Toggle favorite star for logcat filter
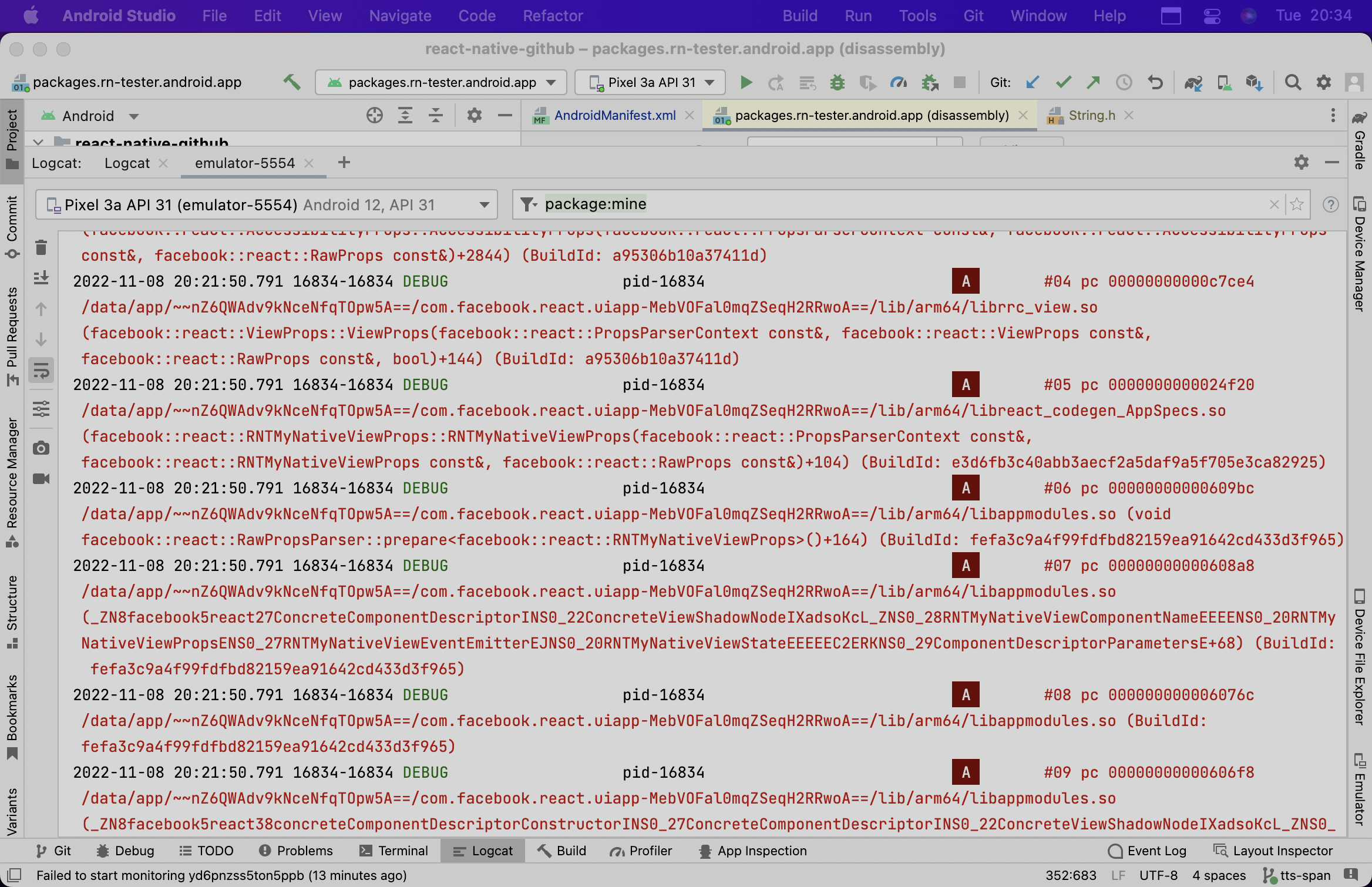This screenshot has height=887, width=1372. pos(1297,204)
